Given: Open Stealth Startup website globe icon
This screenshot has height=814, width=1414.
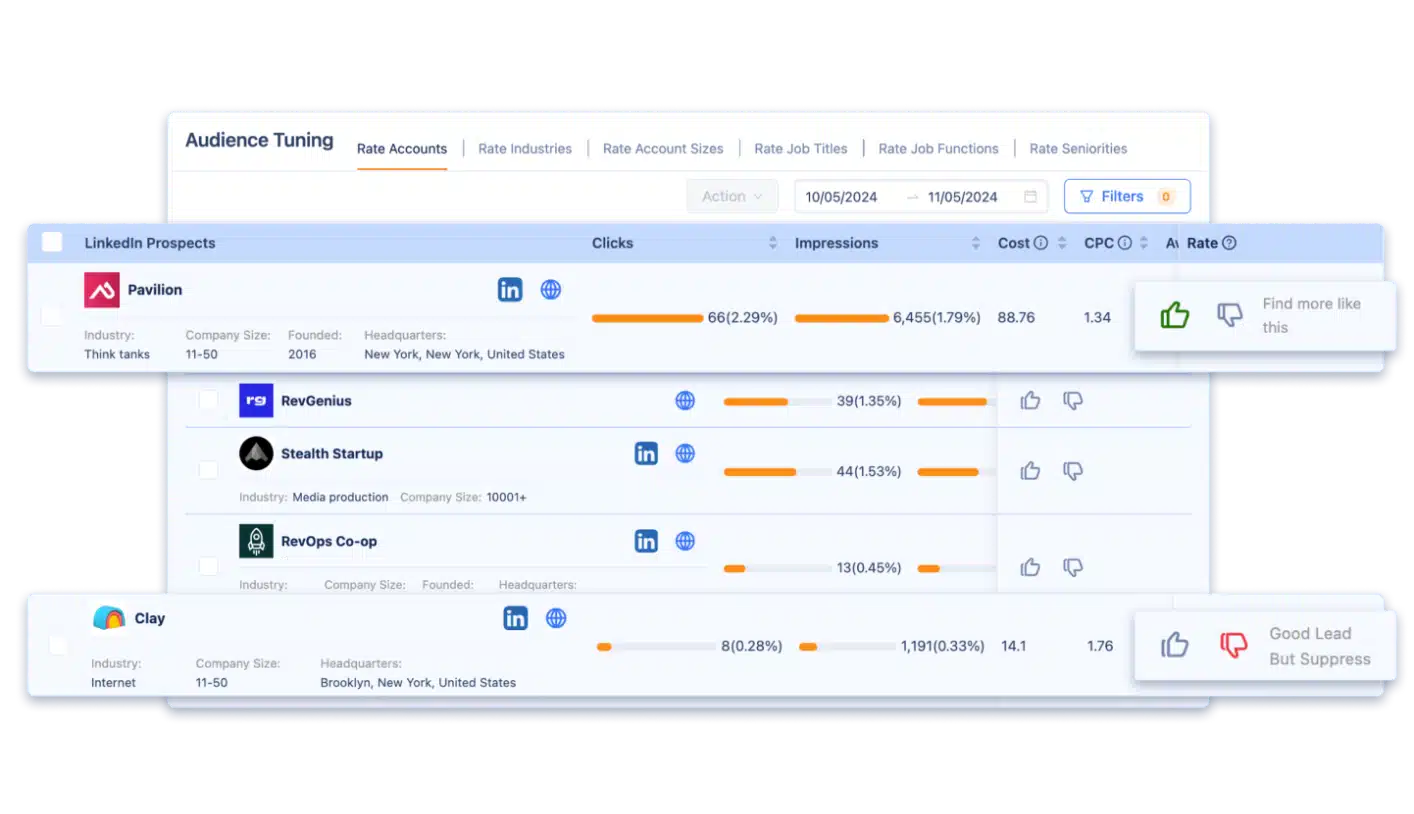Looking at the screenshot, I should pos(685,454).
